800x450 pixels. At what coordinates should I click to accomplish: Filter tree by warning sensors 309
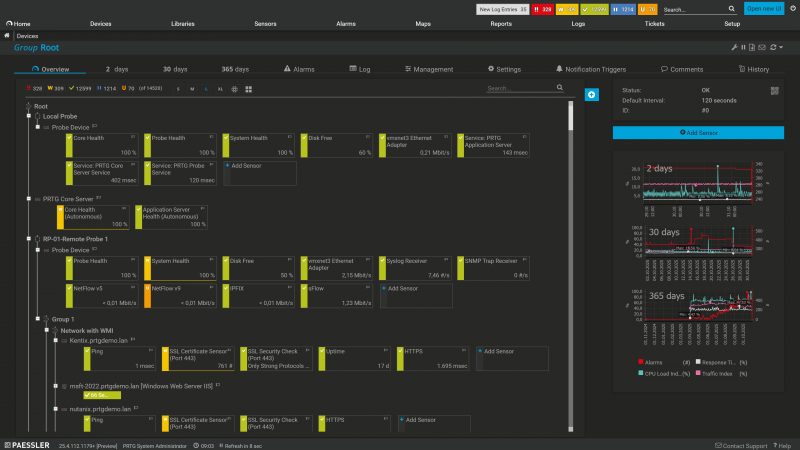point(56,88)
